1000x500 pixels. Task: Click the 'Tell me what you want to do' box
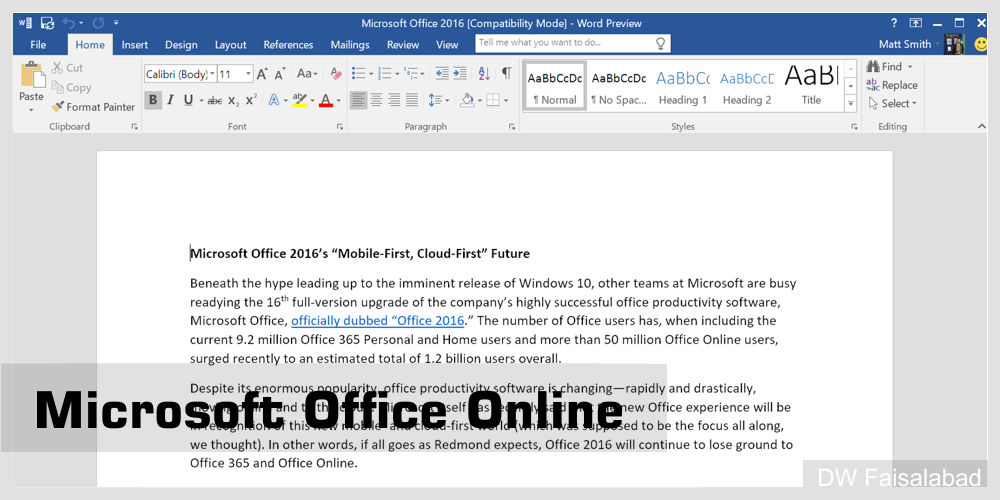[572, 43]
